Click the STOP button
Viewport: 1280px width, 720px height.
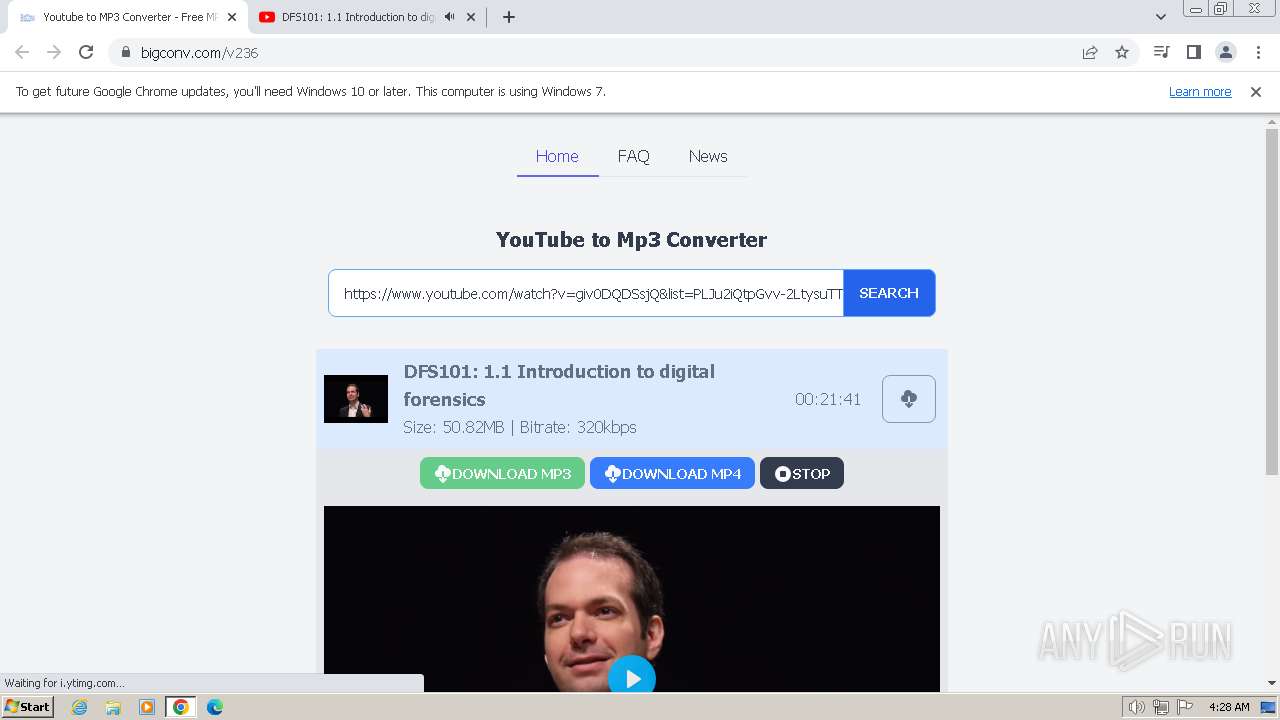(x=802, y=474)
